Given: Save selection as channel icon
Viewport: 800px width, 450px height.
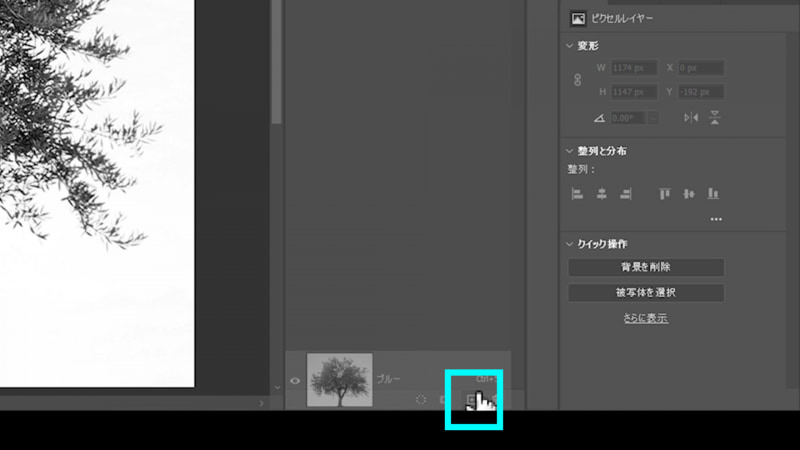Looking at the screenshot, I should (443, 401).
